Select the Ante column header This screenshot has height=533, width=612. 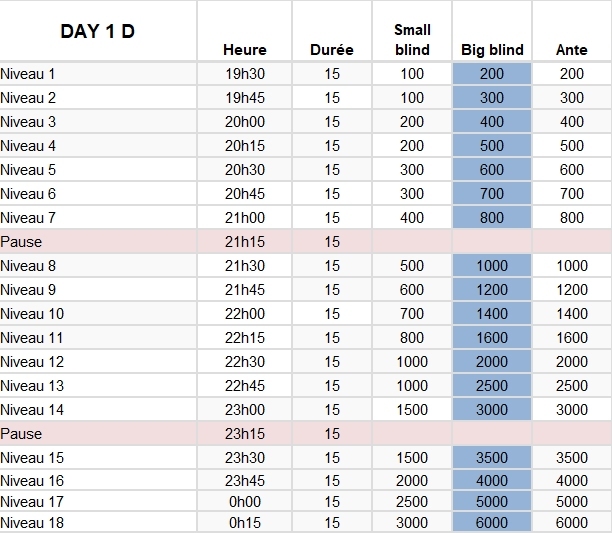571,50
